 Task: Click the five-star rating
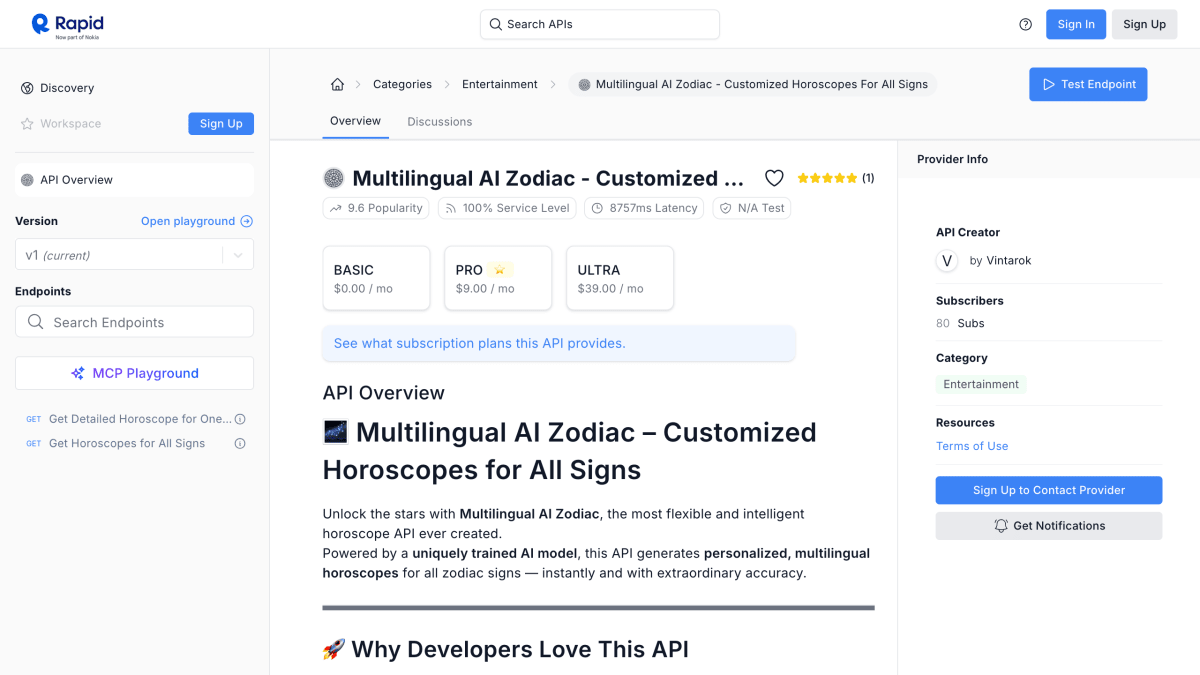click(827, 178)
